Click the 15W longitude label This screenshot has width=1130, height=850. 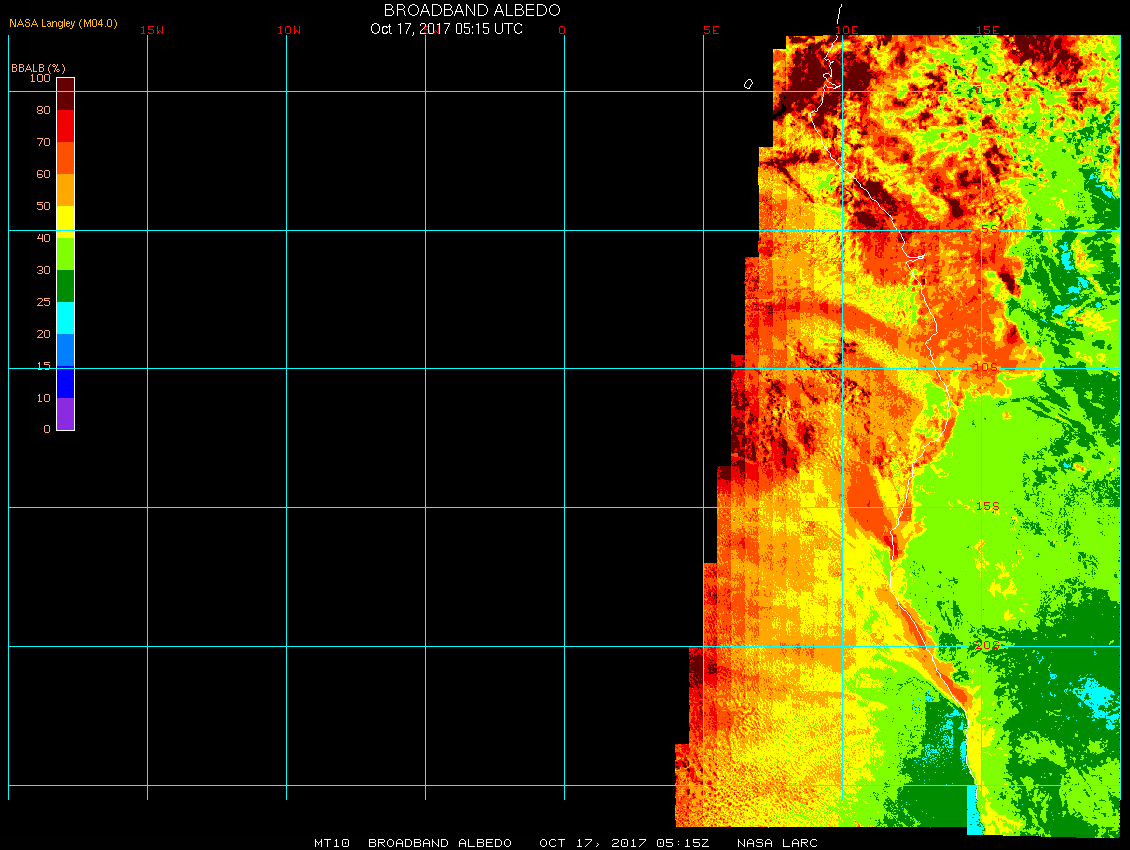pyautogui.click(x=152, y=30)
